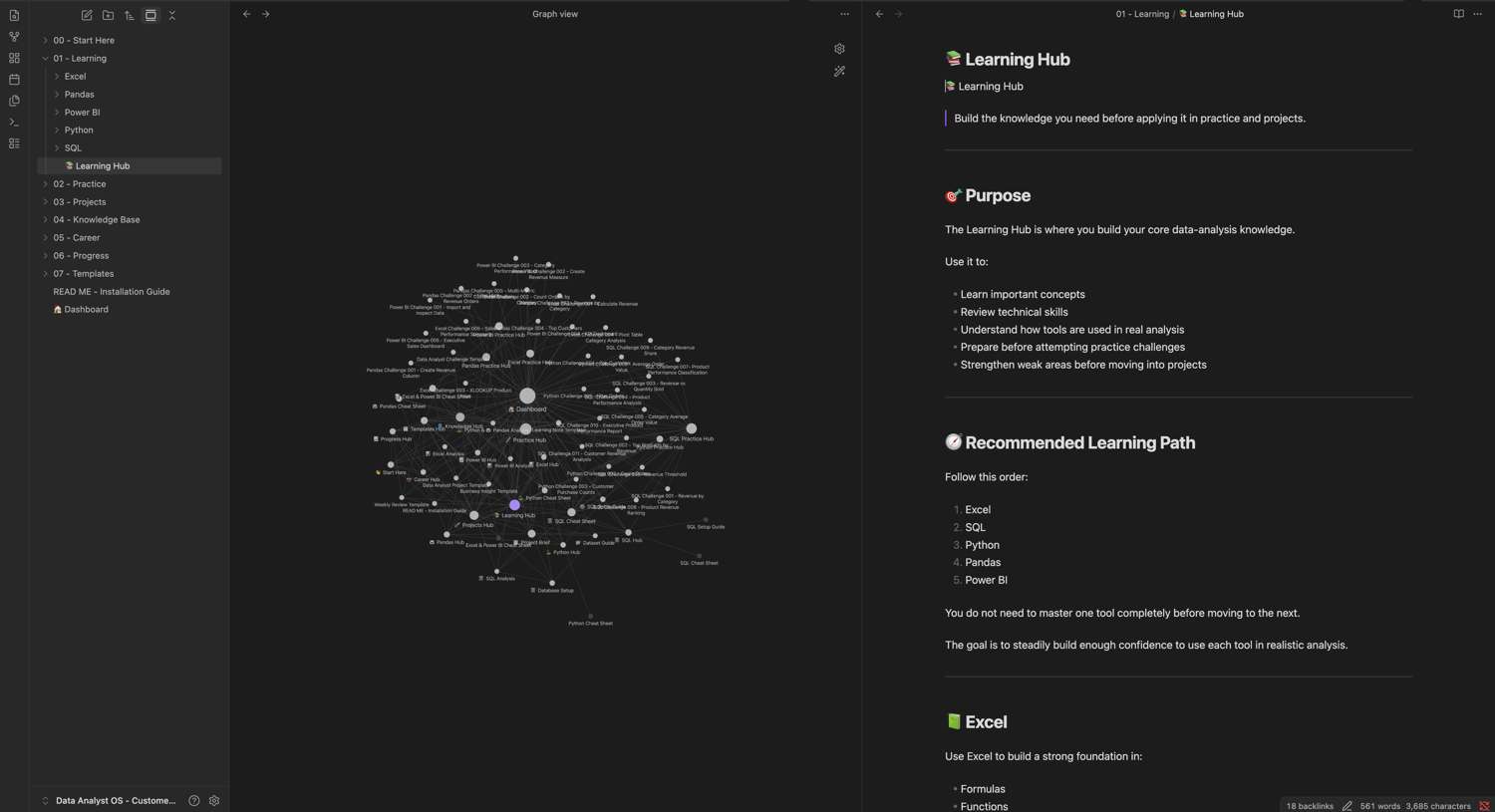
Task: Change the file explorer sort order
Action: (130, 15)
